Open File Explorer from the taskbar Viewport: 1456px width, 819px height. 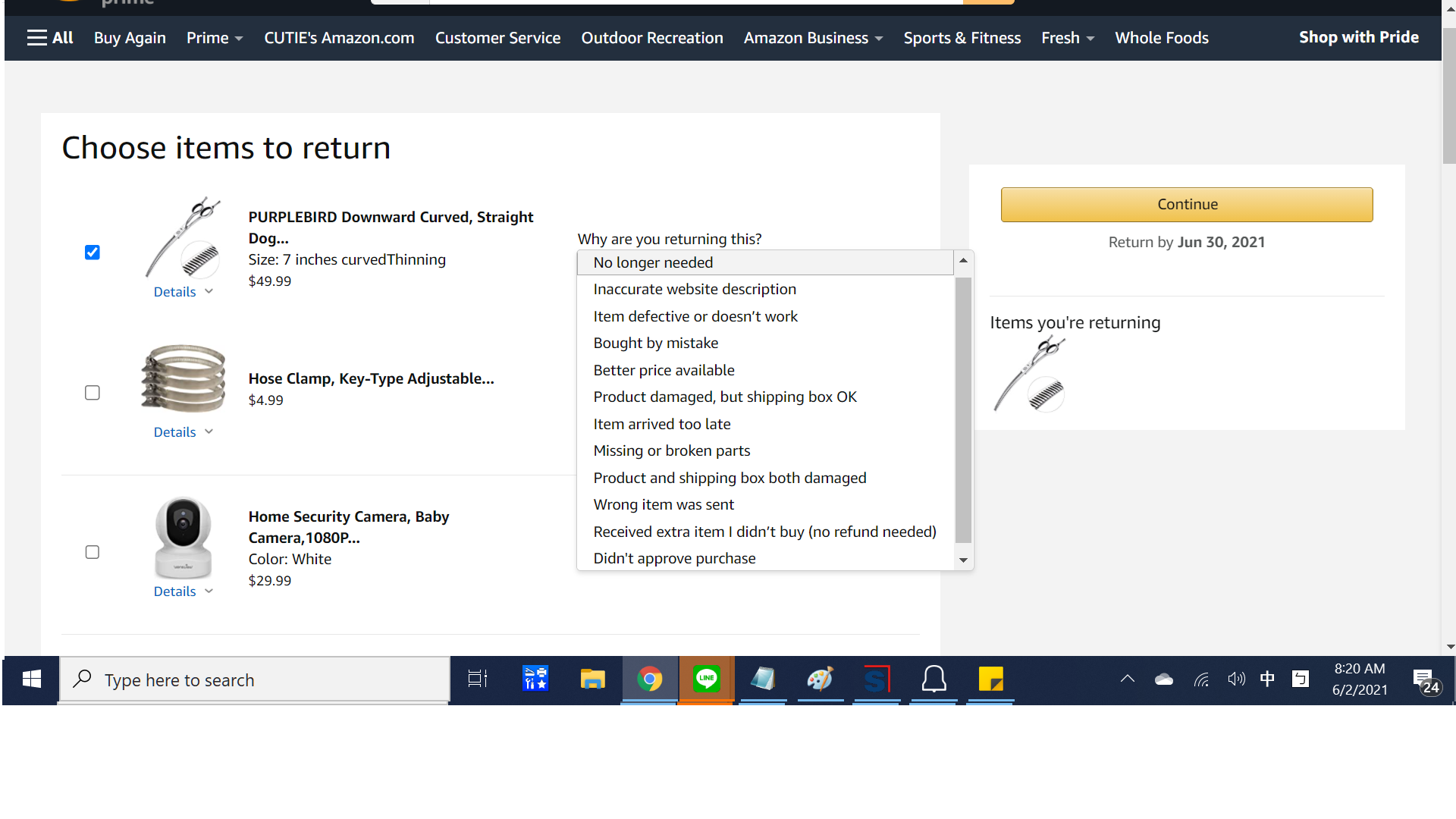coord(592,679)
